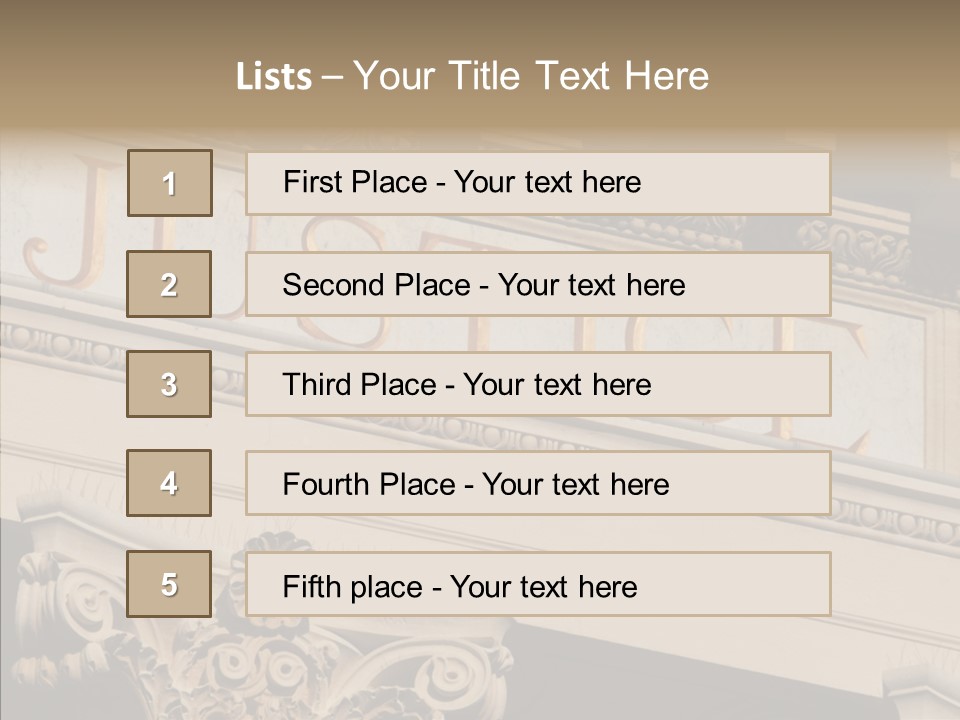
Task: Click the number 5 box
Action: click(x=169, y=584)
